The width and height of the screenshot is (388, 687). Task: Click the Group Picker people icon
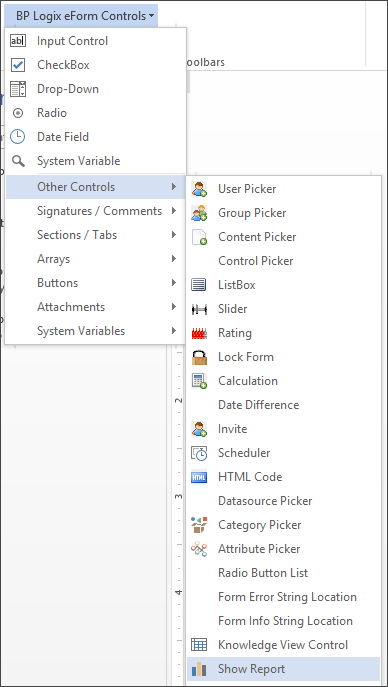(x=199, y=213)
